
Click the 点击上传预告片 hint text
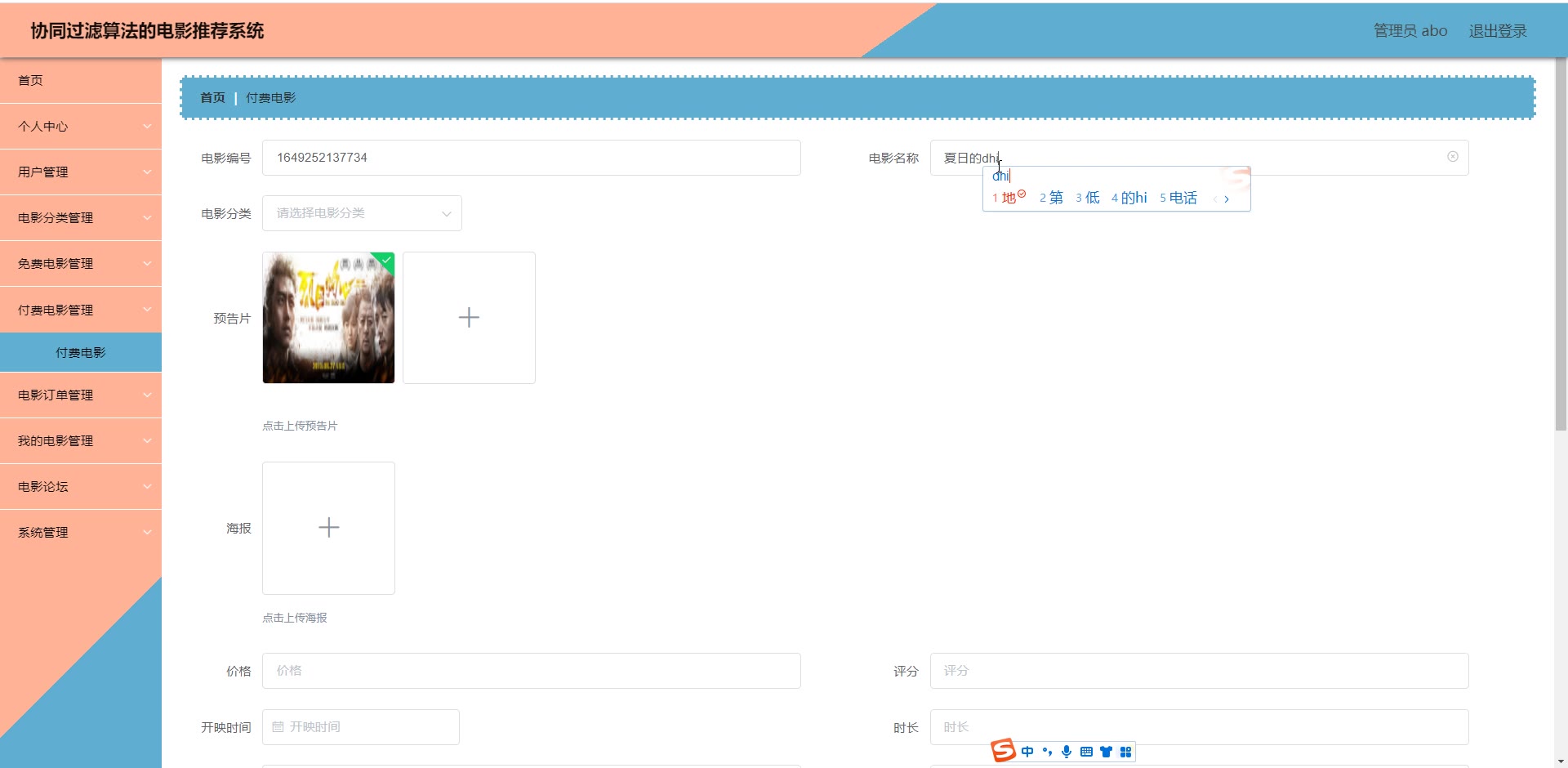pos(300,426)
